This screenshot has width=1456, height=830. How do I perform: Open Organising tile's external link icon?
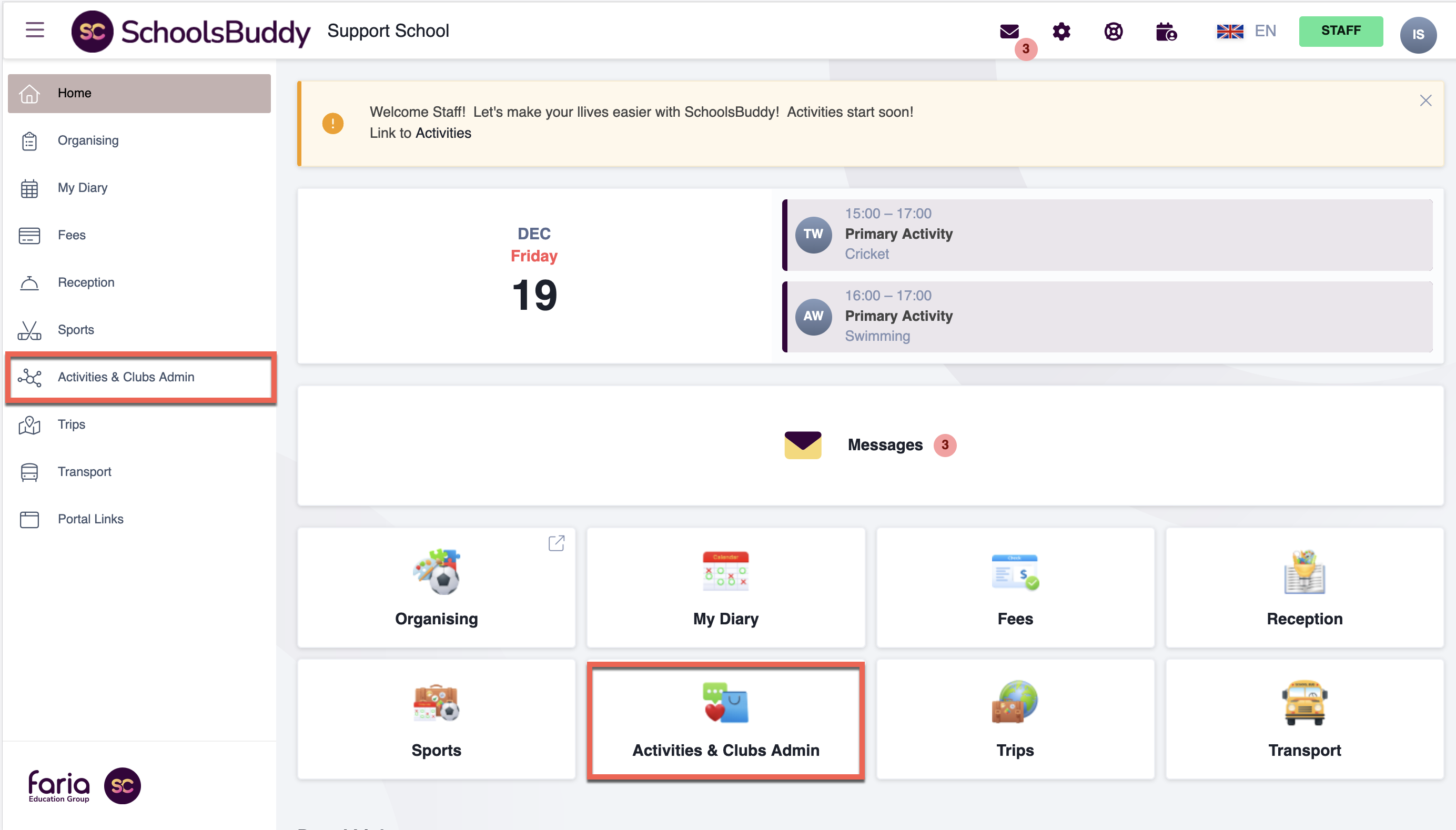click(557, 543)
